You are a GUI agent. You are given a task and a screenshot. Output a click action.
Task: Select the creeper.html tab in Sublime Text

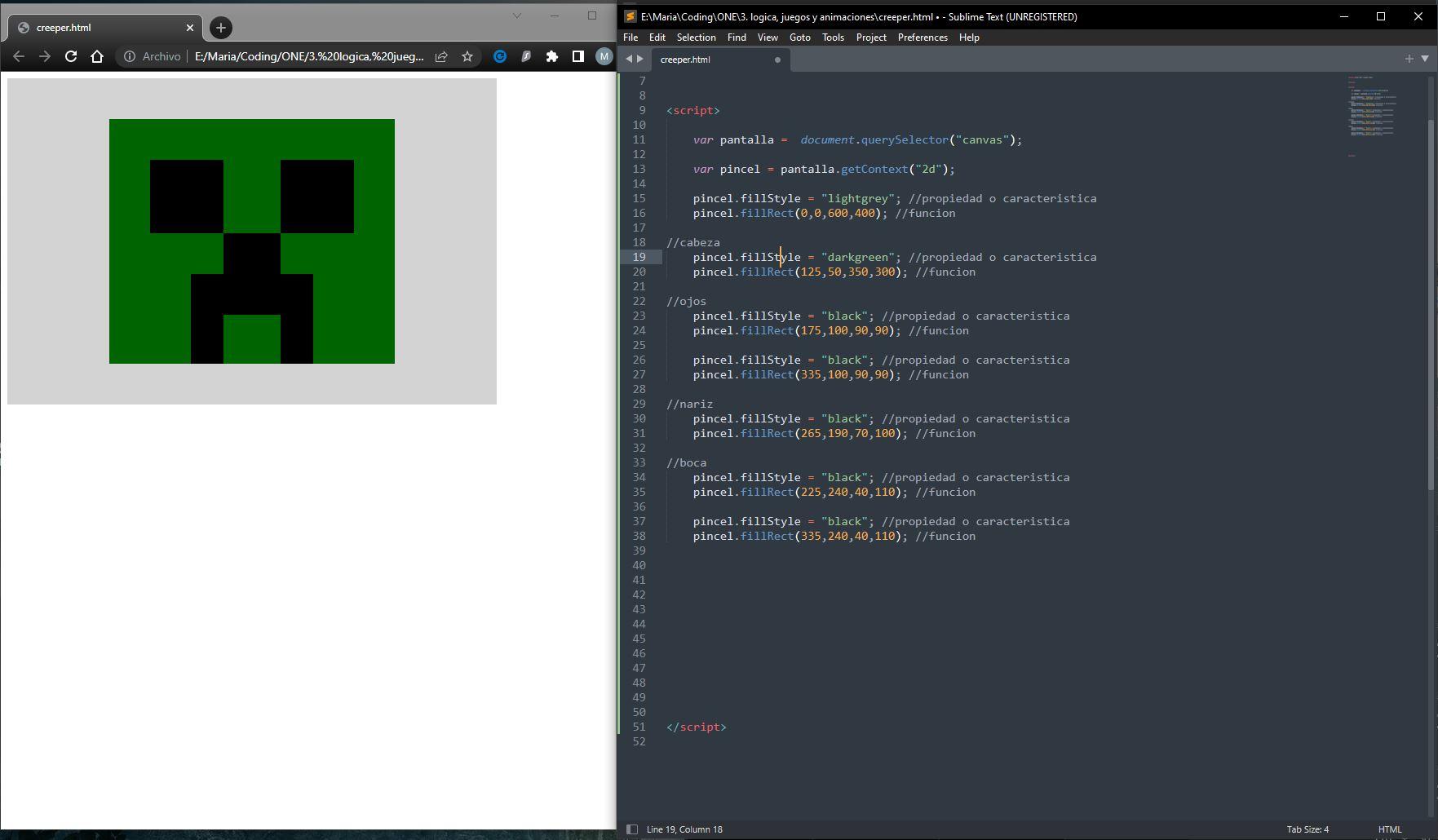[x=720, y=60]
